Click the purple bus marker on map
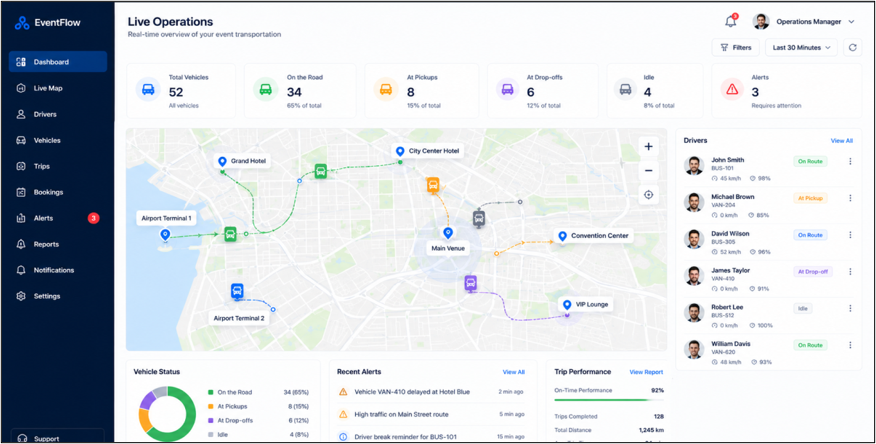The width and height of the screenshot is (876, 444). coord(470,283)
